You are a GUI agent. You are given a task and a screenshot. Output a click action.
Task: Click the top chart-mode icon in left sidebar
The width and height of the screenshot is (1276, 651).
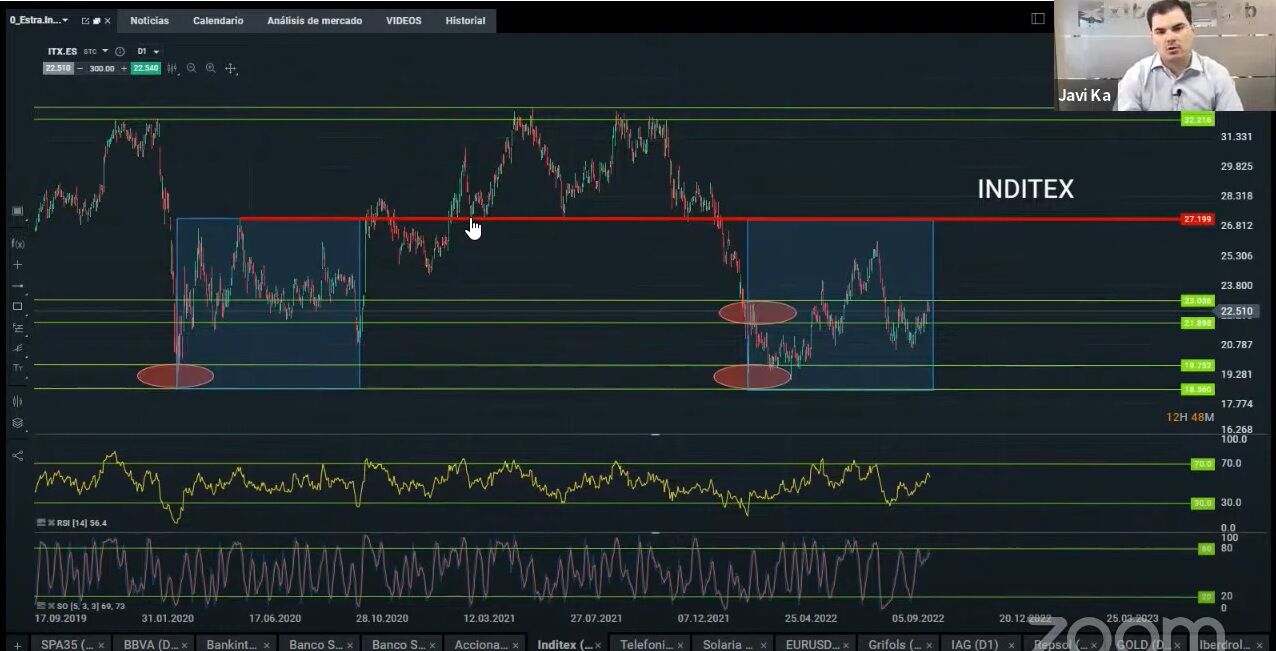pyautogui.click(x=17, y=211)
